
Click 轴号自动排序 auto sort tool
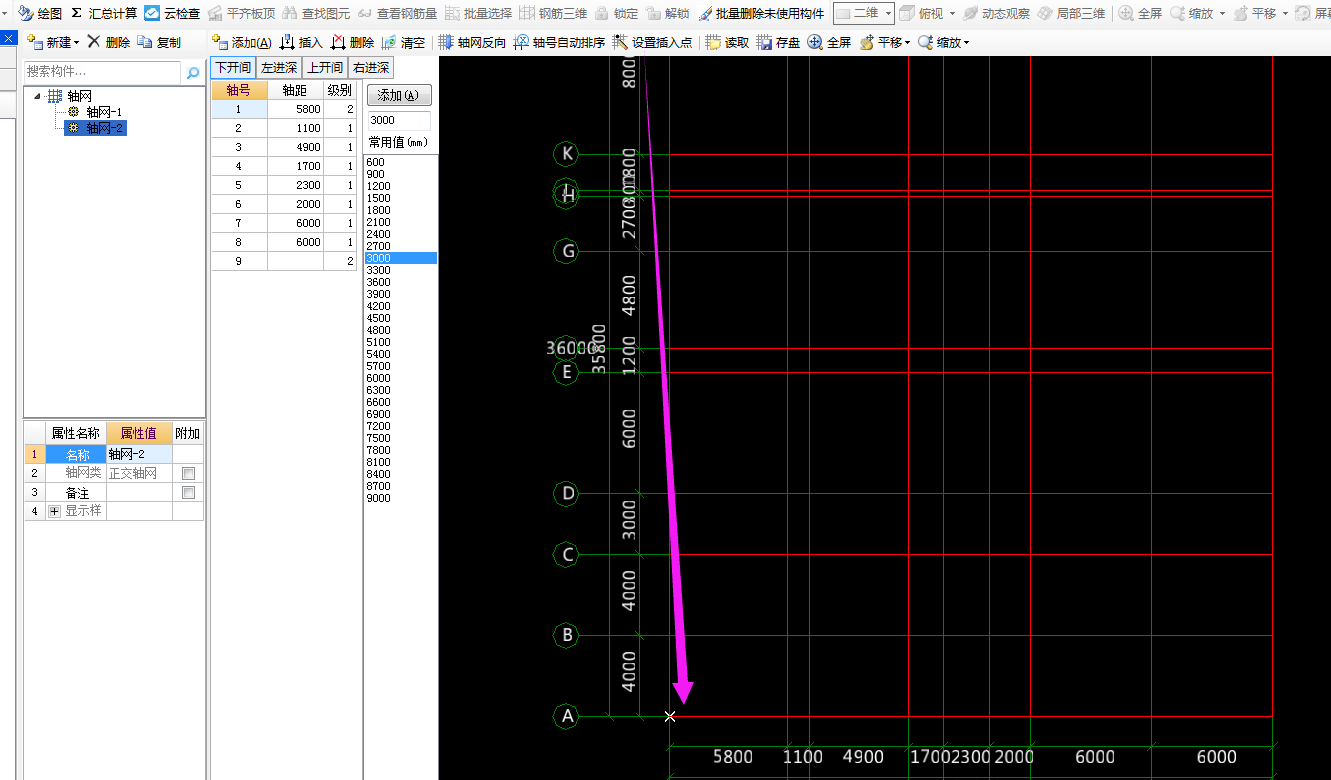pos(559,43)
